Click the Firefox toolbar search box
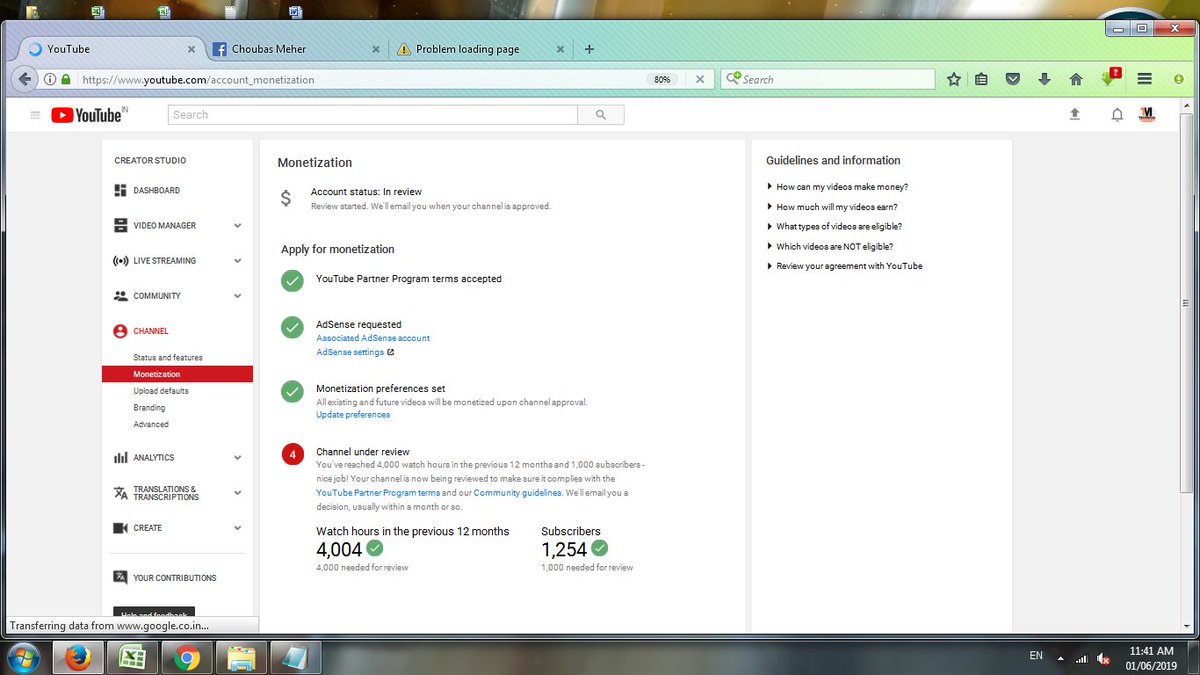This screenshot has width=1200, height=675. 828,79
